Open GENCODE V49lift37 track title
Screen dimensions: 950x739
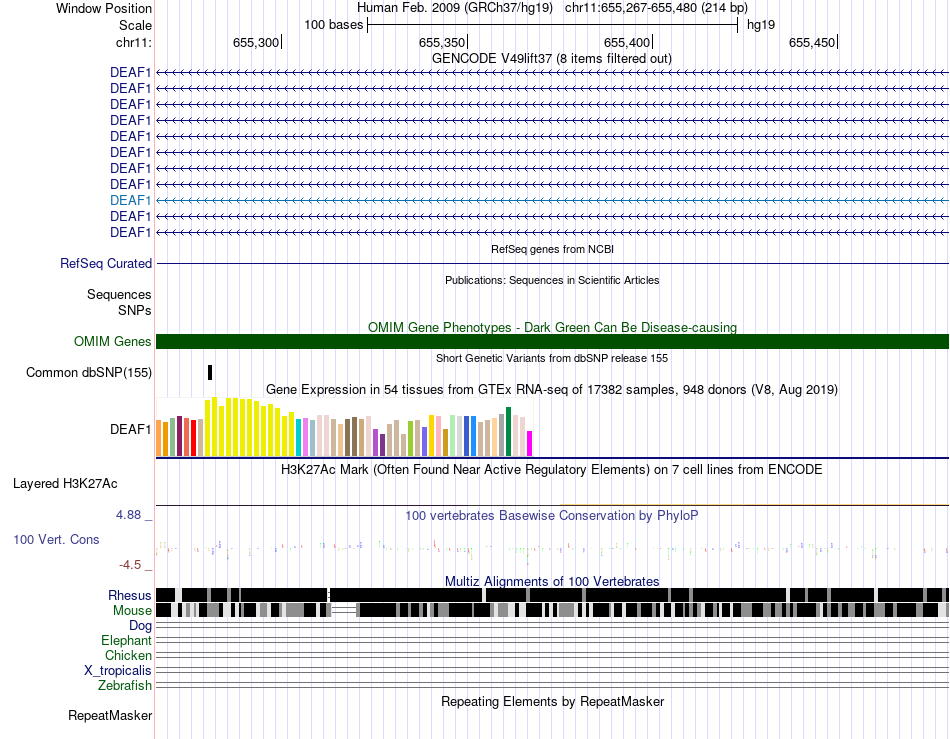click(x=551, y=59)
